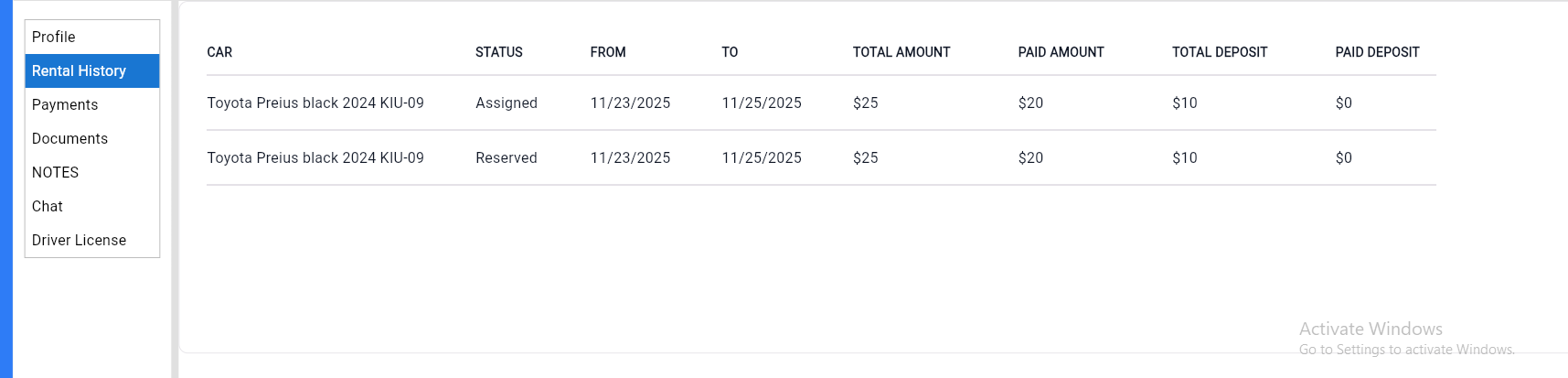Screen dimensions: 1568x378
Task: Open the Driver License section
Action: point(79,240)
